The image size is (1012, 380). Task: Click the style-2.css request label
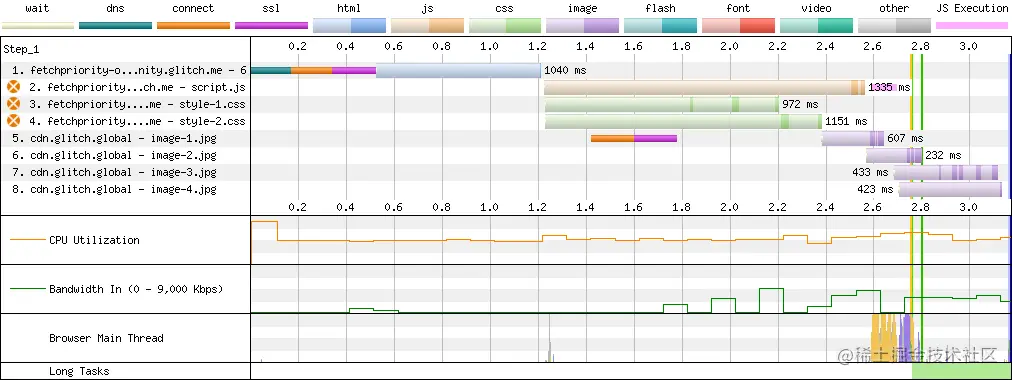[137, 121]
